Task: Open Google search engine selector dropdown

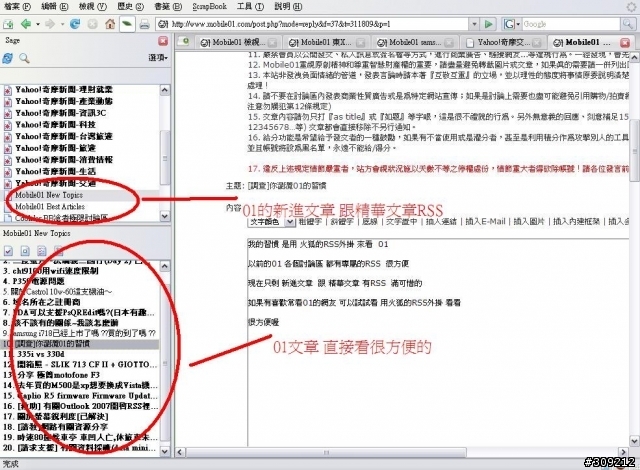Action: [x=511, y=24]
